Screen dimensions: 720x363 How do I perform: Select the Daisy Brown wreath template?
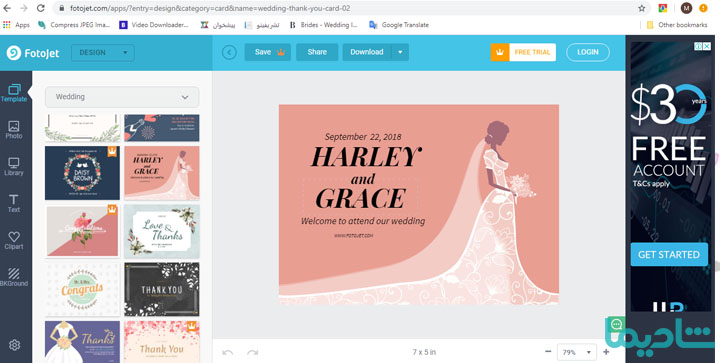click(82, 173)
